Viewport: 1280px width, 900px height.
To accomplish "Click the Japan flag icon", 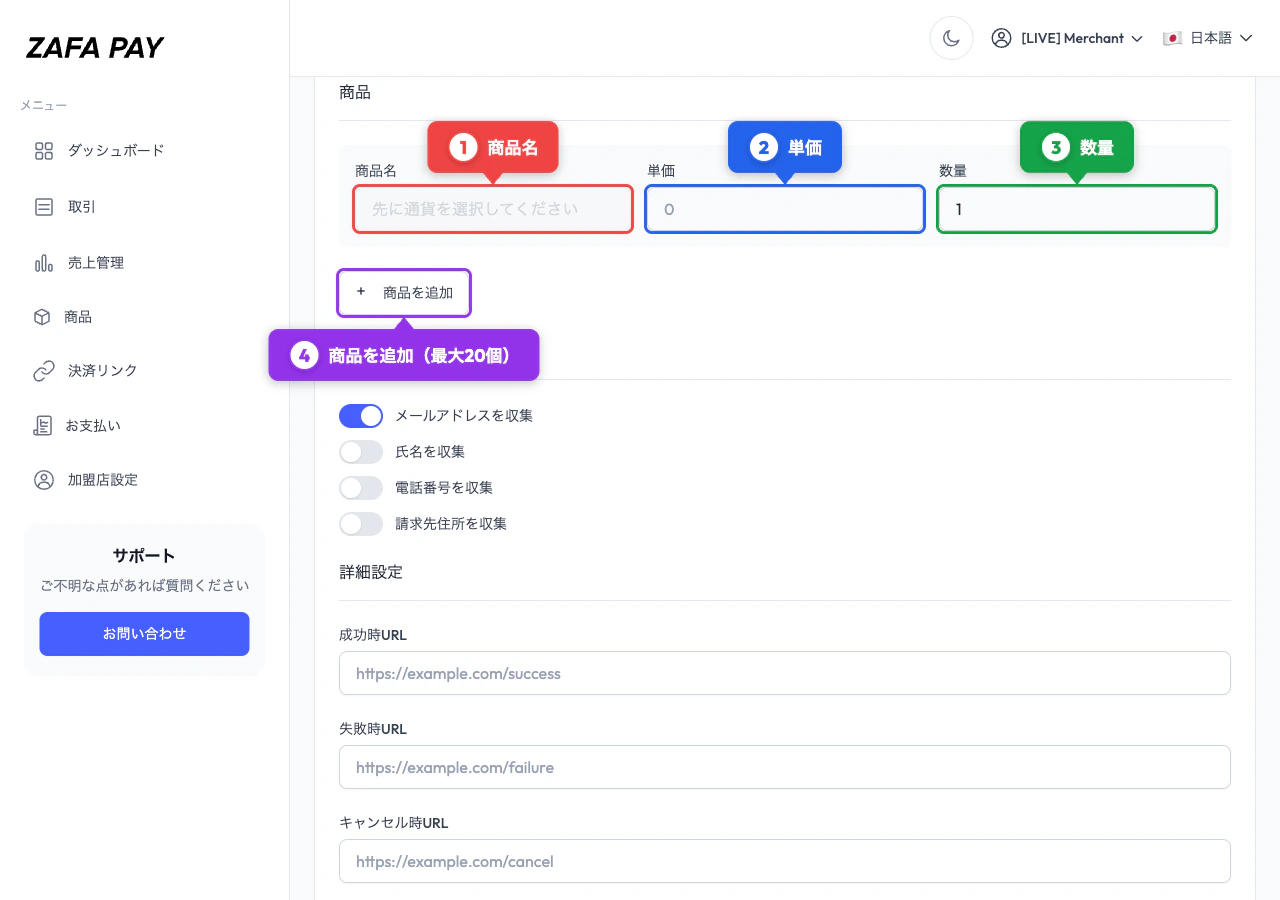I will click(1172, 38).
